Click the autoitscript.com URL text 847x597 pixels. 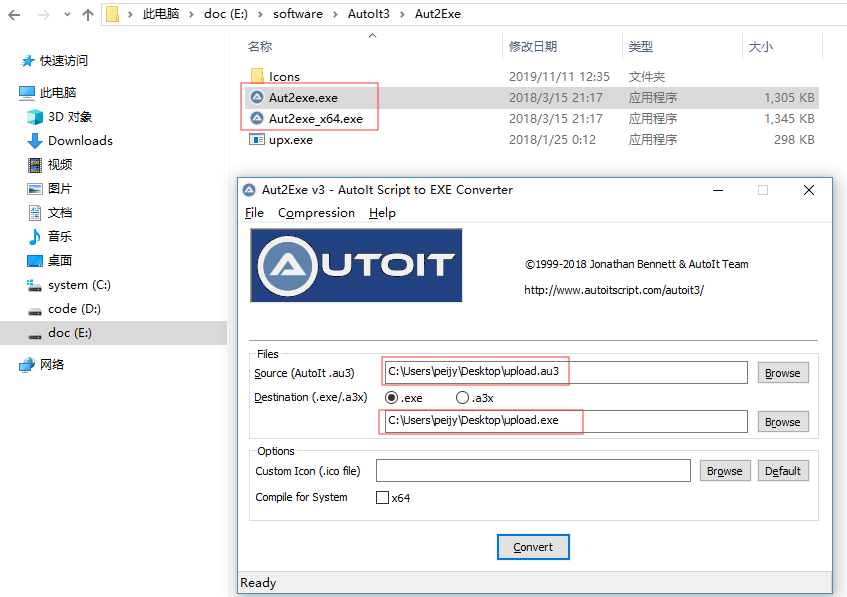pos(614,290)
